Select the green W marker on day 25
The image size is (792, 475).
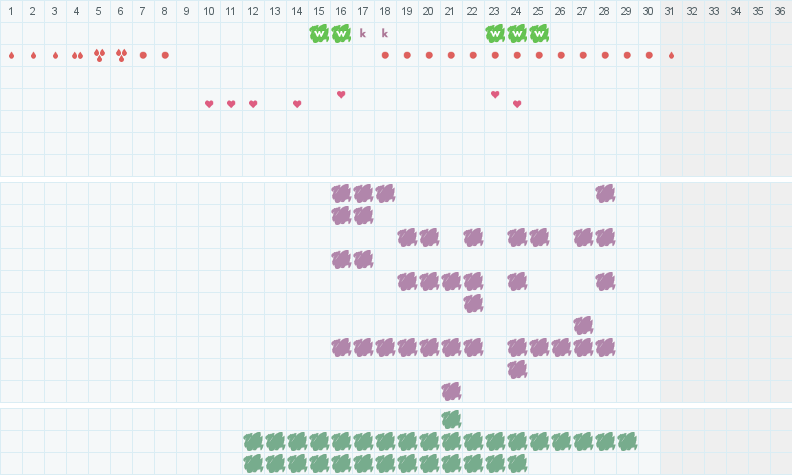(x=539, y=33)
